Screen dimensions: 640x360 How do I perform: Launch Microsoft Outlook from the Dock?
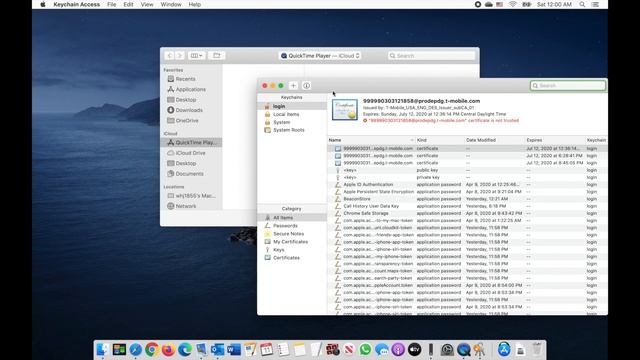217,350
